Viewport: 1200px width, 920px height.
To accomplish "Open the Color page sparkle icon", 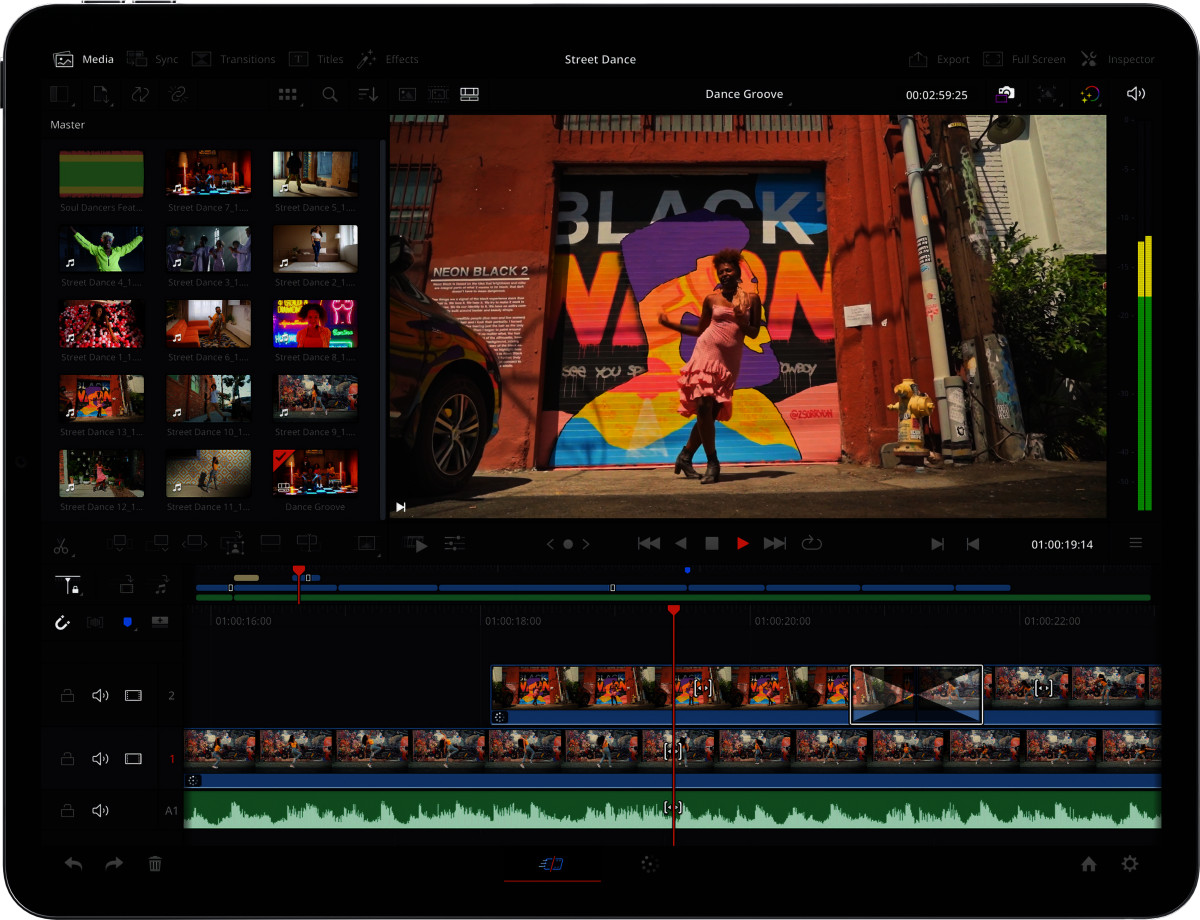I will click(x=649, y=864).
